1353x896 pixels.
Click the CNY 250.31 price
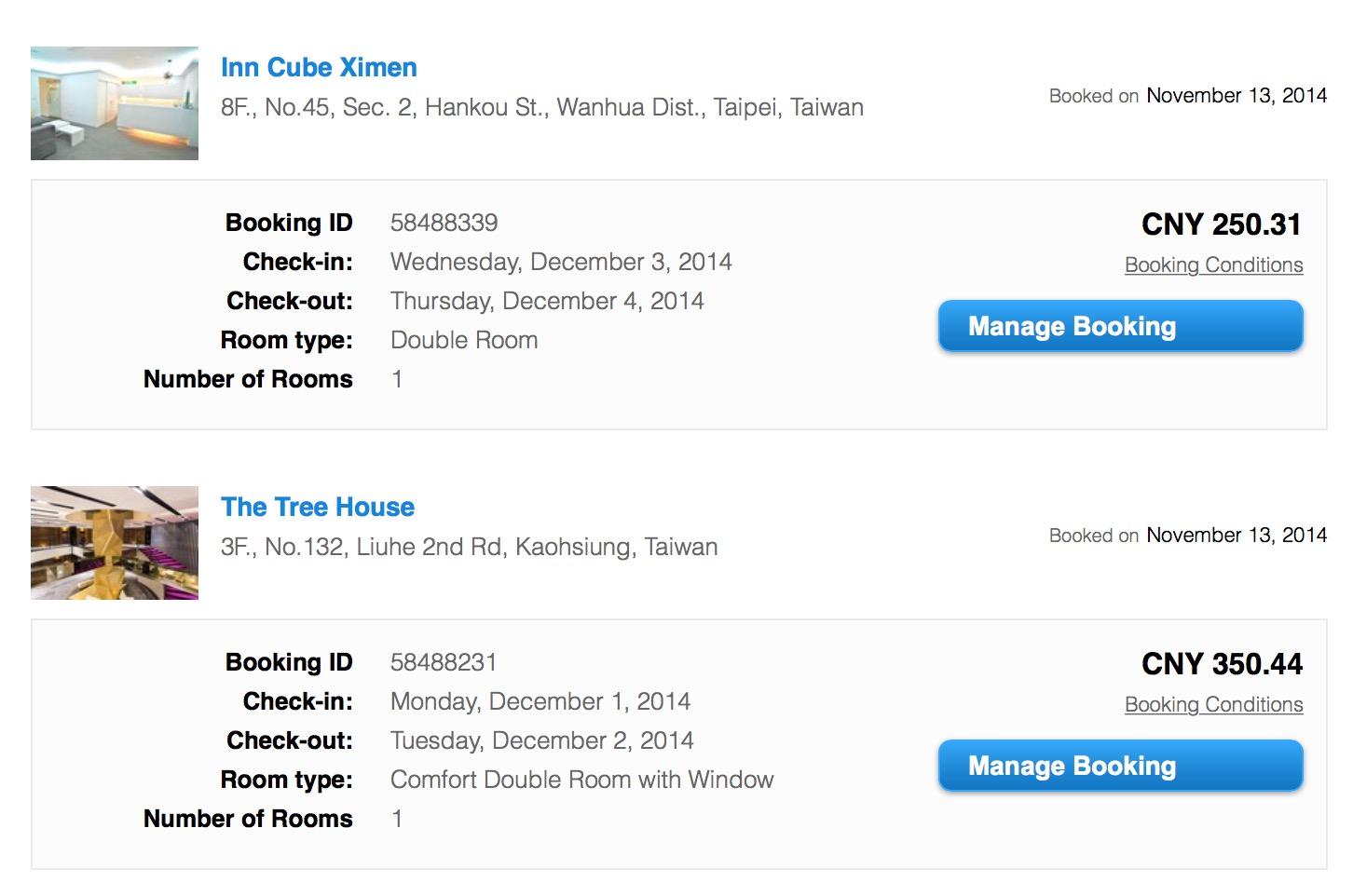tap(1221, 224)
